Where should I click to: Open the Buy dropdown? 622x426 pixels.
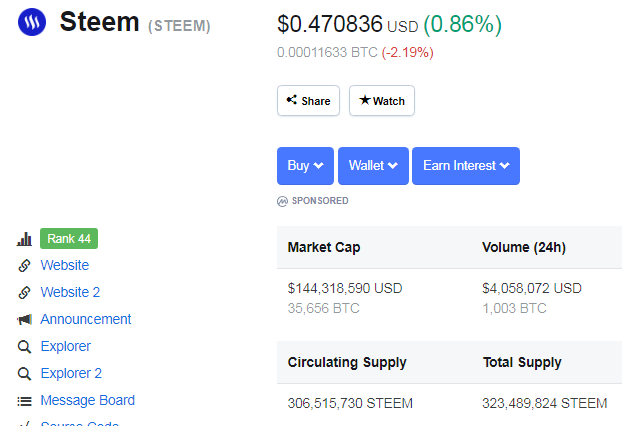305,166
